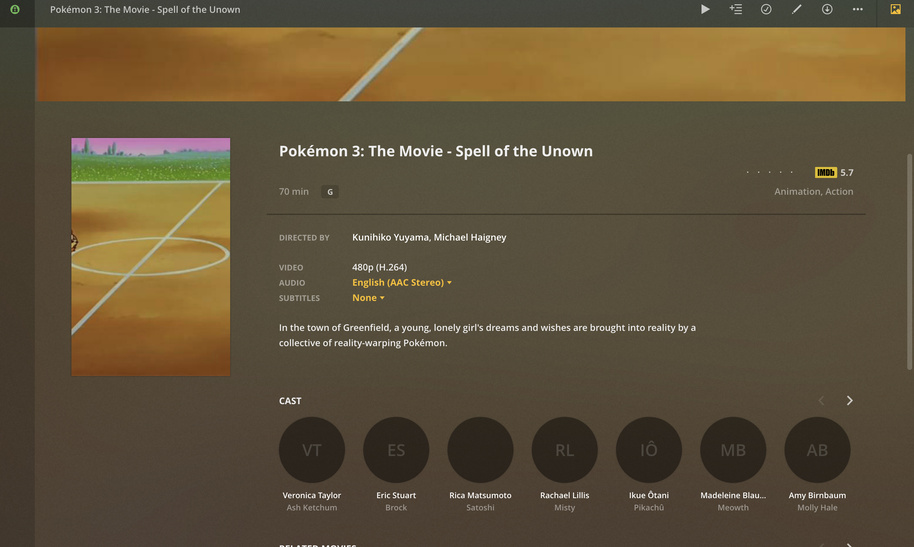Viewport: 914px width, 547px height.
Task: Click the 'Molly Hale' role text
Action: click(817, 508)
